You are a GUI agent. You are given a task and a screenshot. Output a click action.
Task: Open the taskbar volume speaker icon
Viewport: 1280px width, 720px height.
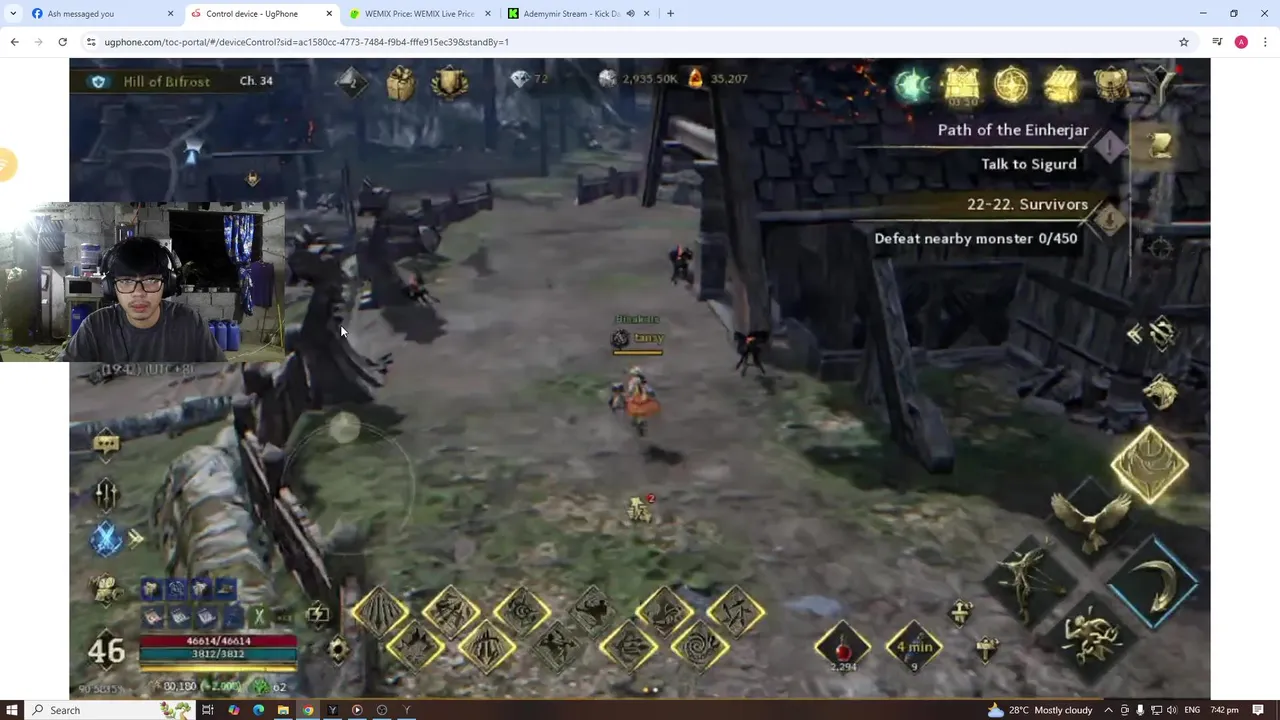pyautogui.click(x=1172, y=710)
